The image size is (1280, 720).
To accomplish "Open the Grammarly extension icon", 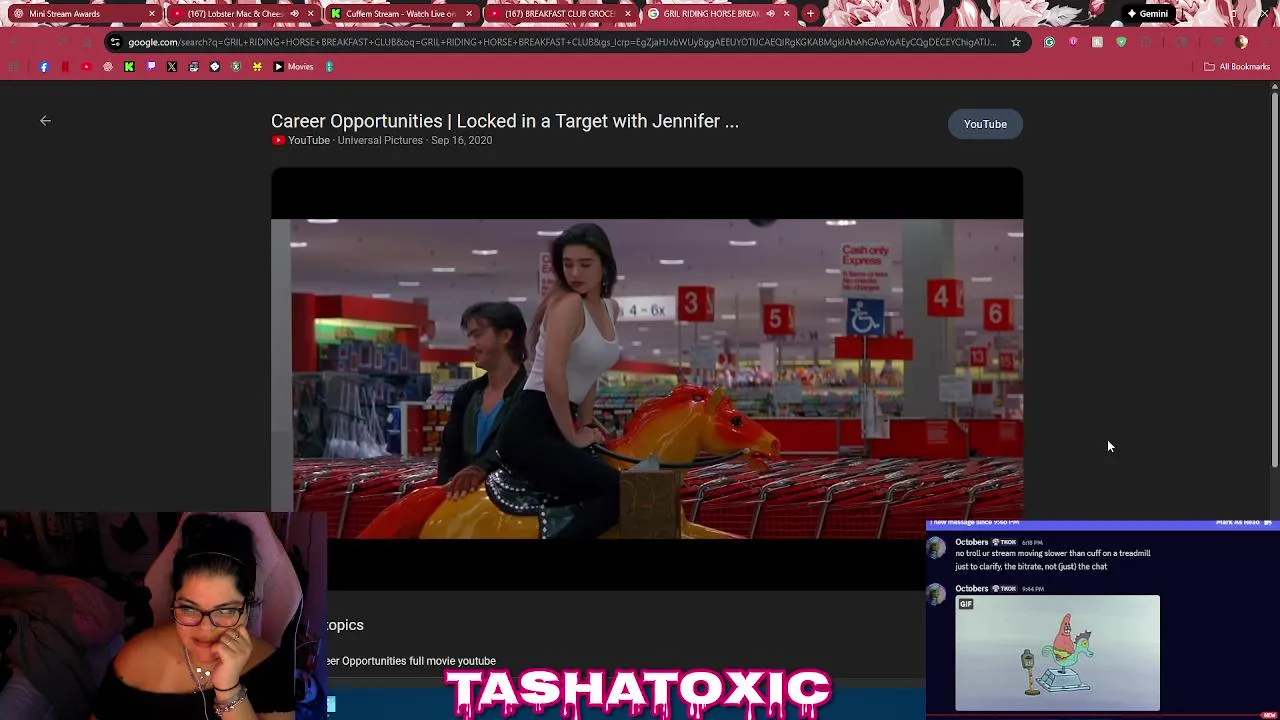I will coord(1049,42).
